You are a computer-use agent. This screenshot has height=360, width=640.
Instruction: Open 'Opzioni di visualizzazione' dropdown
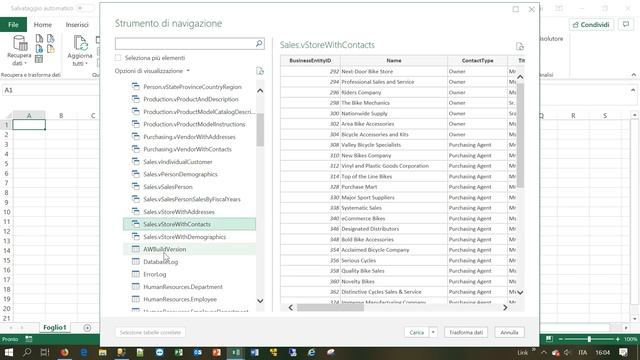pos(152,71)
